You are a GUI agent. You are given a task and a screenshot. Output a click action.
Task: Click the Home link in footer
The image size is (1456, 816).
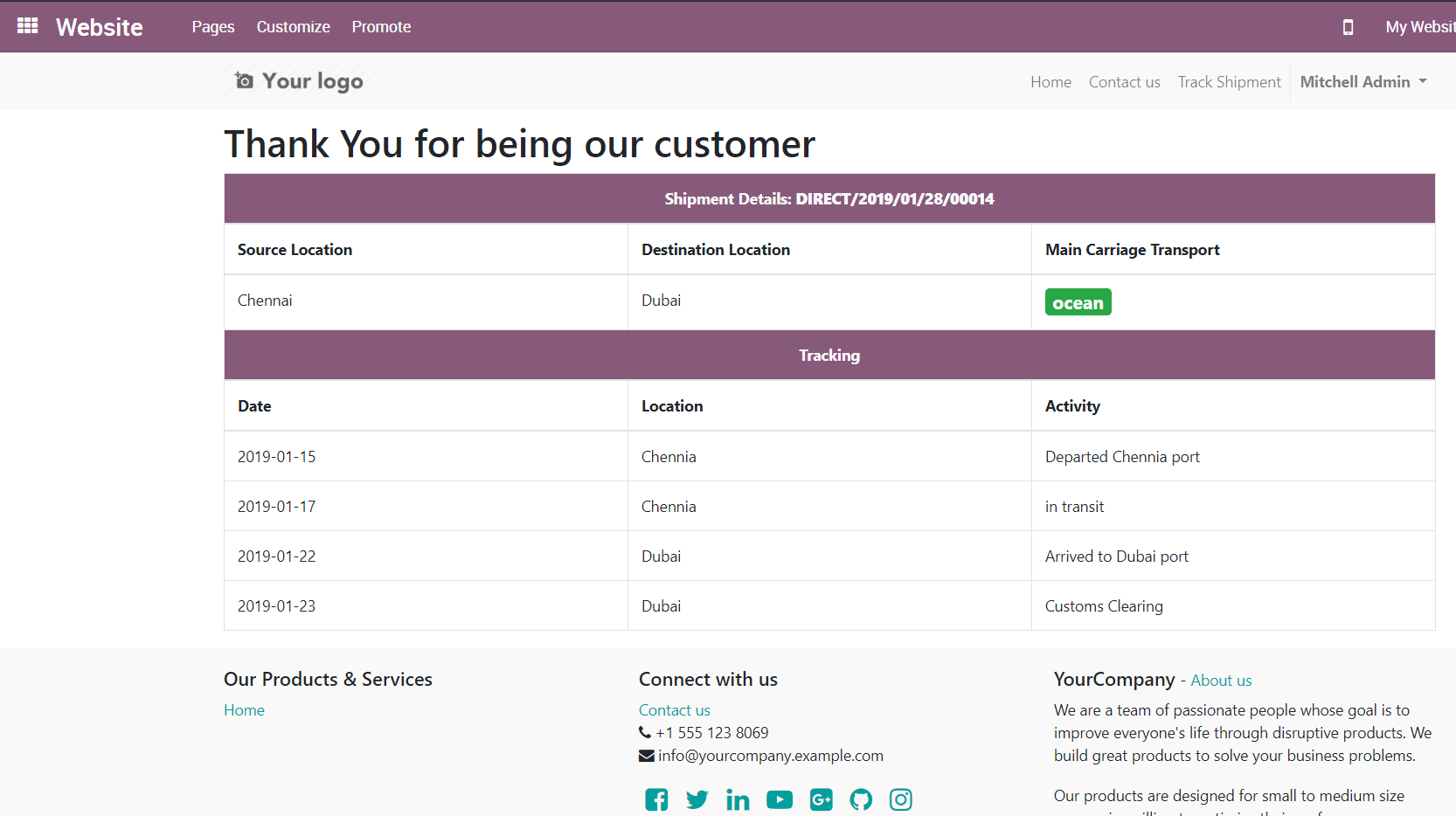tap(244, 710)
